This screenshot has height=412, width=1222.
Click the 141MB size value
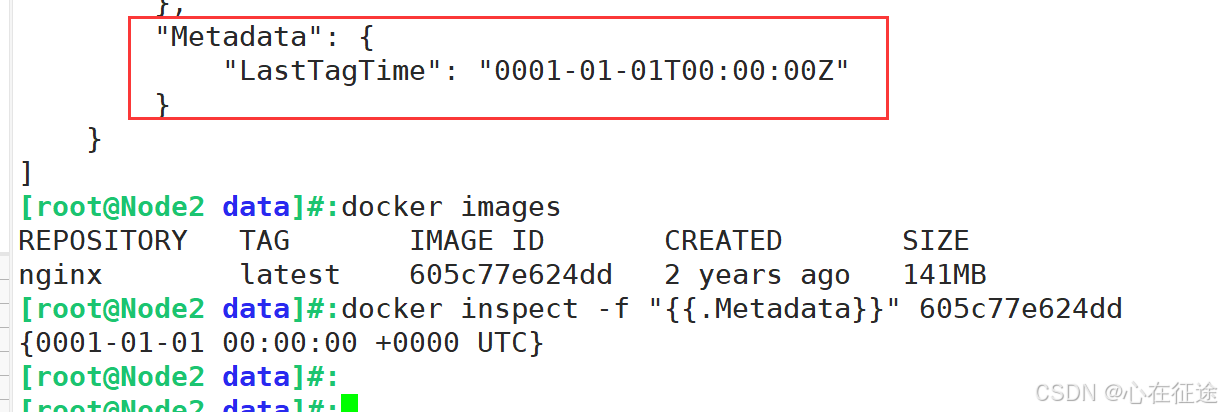(x=944, y=275)
